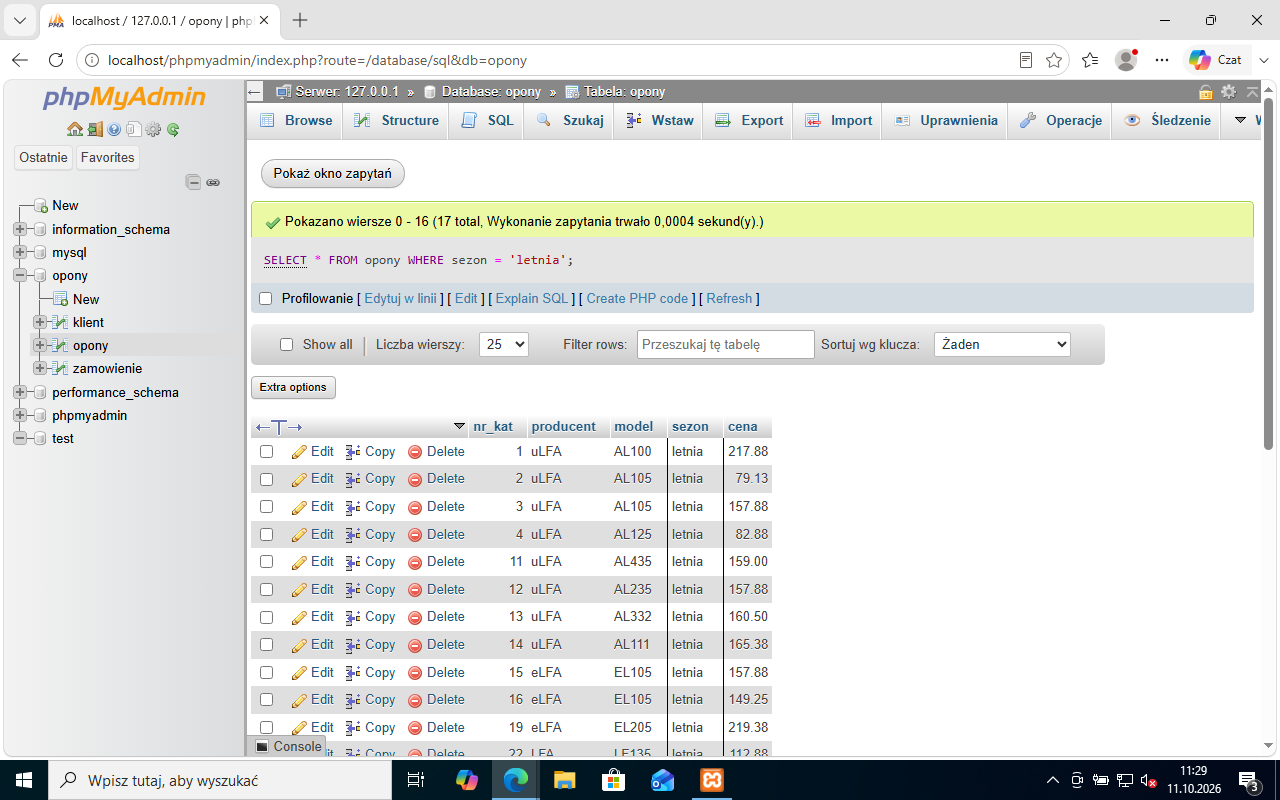Click red Delete icon for row AL100

415,452
